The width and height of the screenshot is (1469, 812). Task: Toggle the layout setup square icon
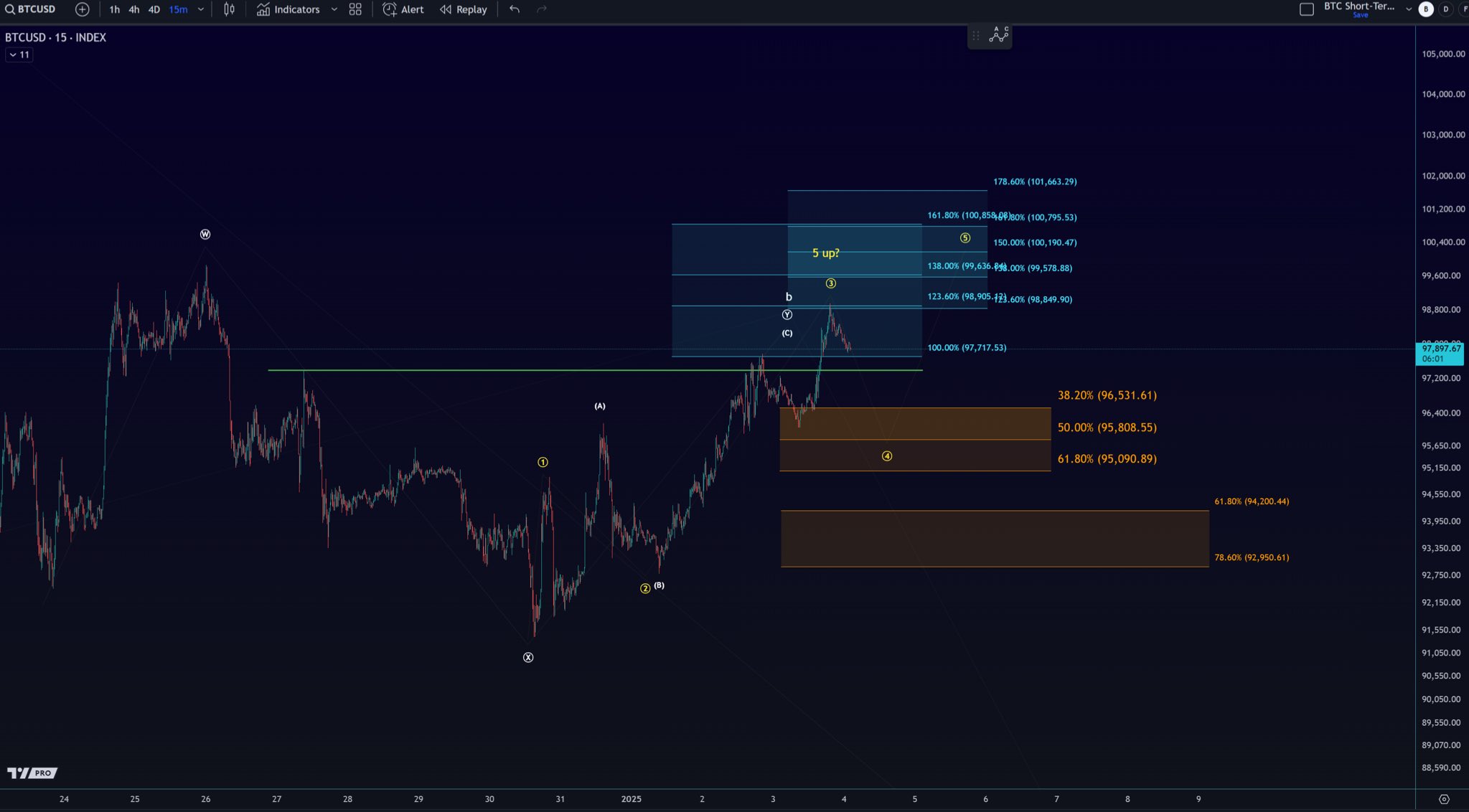click(1307, 9)
